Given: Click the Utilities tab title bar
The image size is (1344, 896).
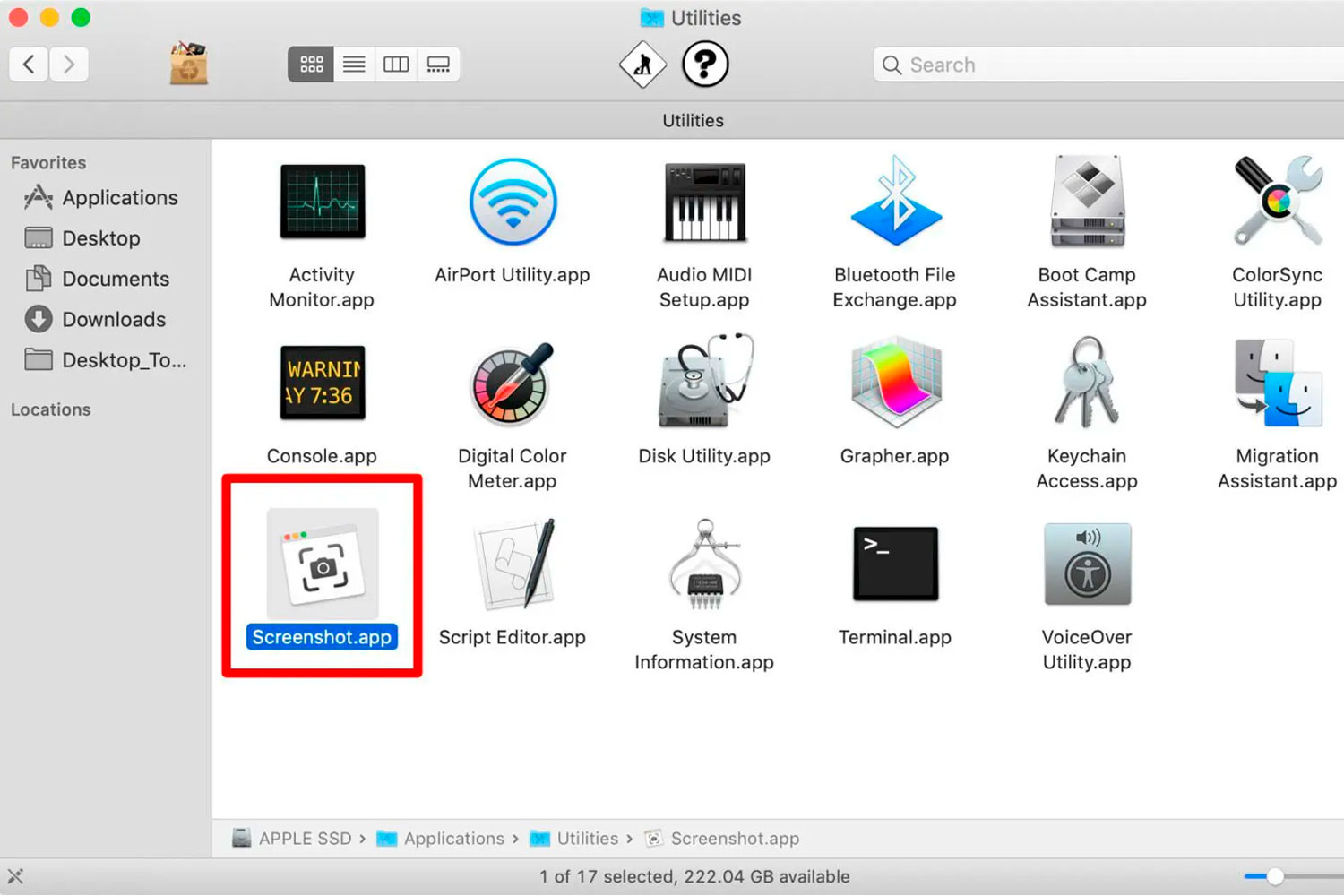Looking at the screenshot, I should tap(693, 121).
